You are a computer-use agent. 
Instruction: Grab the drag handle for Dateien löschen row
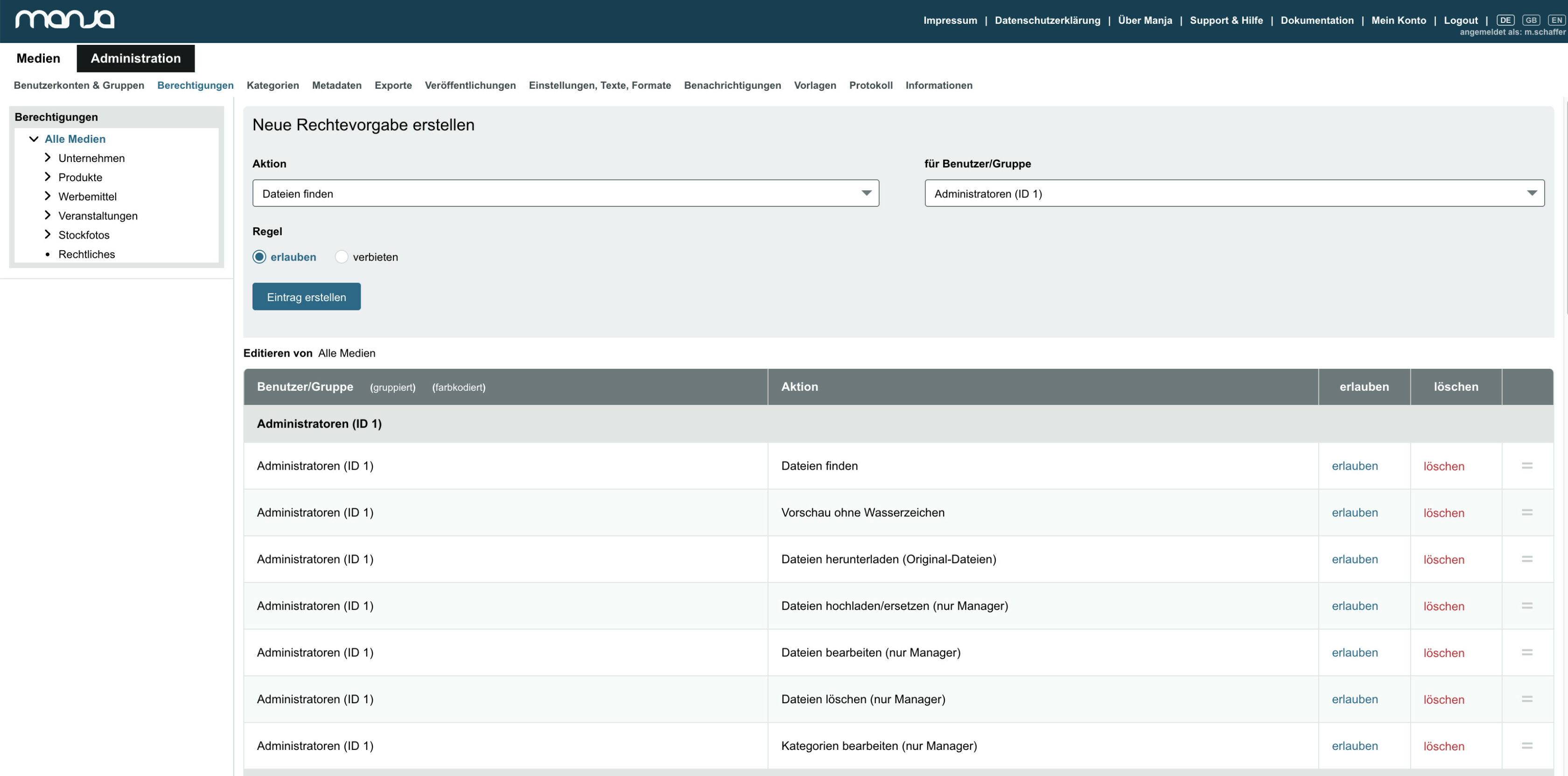(x=1526, y=698)
